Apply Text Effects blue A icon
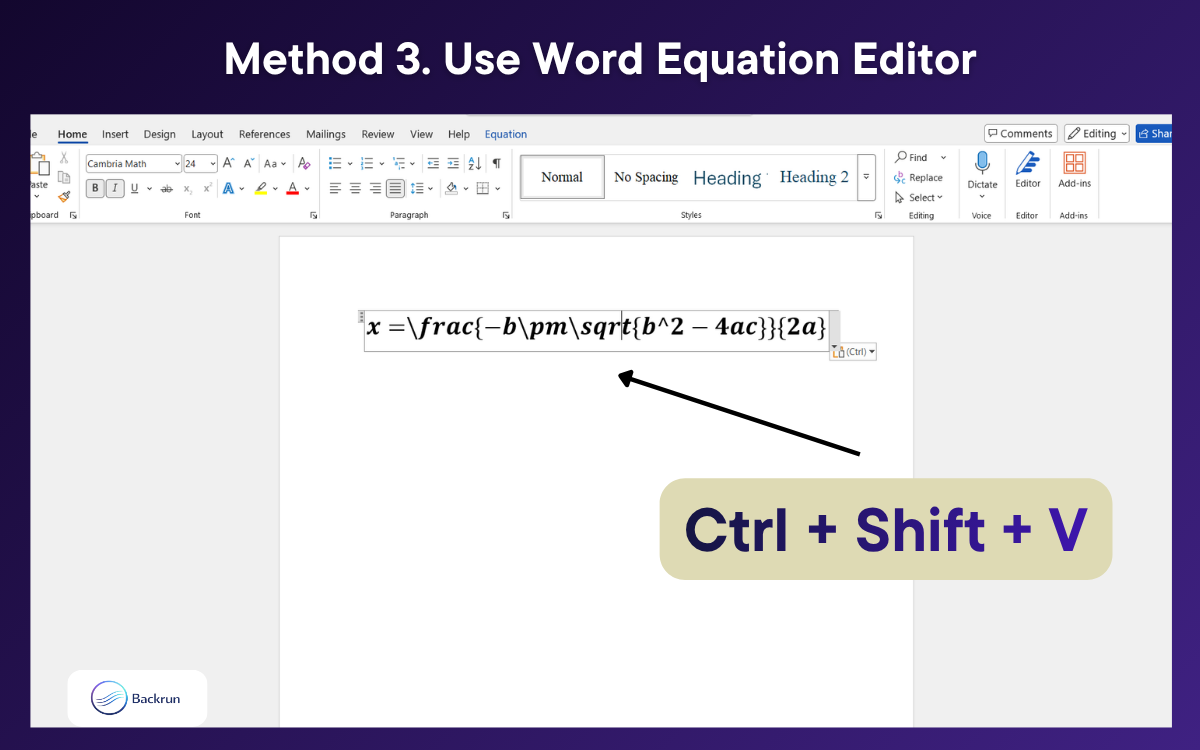Viewport: 1200px width, 750px height. tap(228, 188)
